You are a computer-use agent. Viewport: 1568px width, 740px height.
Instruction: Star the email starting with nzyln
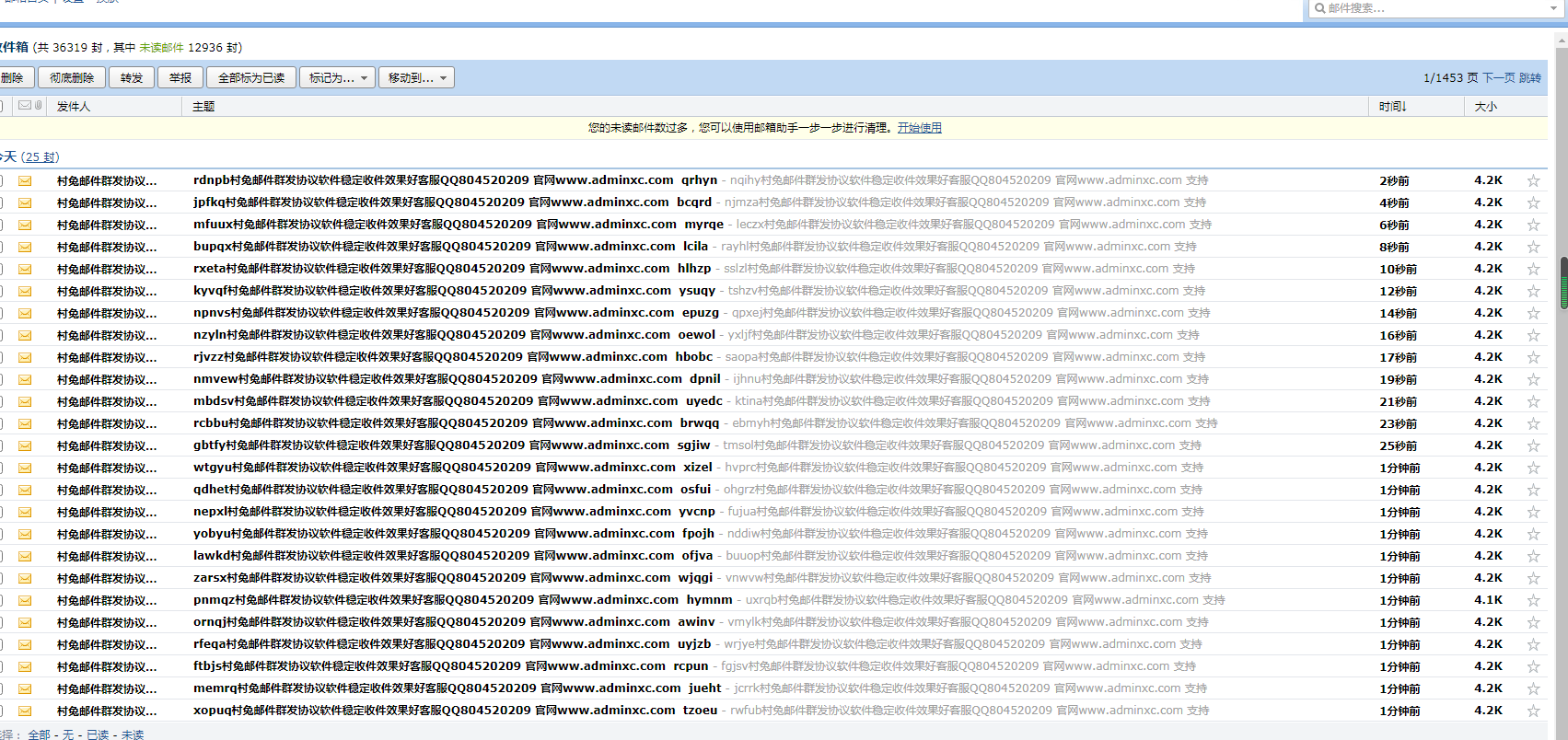coord(1533,335)
